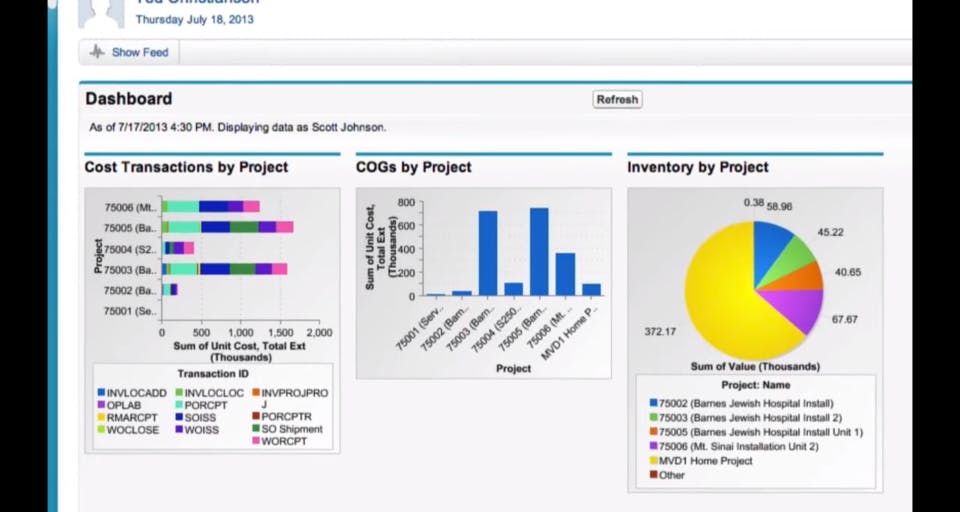
Task: Open the Show Feed link
Action: point(140,53)
